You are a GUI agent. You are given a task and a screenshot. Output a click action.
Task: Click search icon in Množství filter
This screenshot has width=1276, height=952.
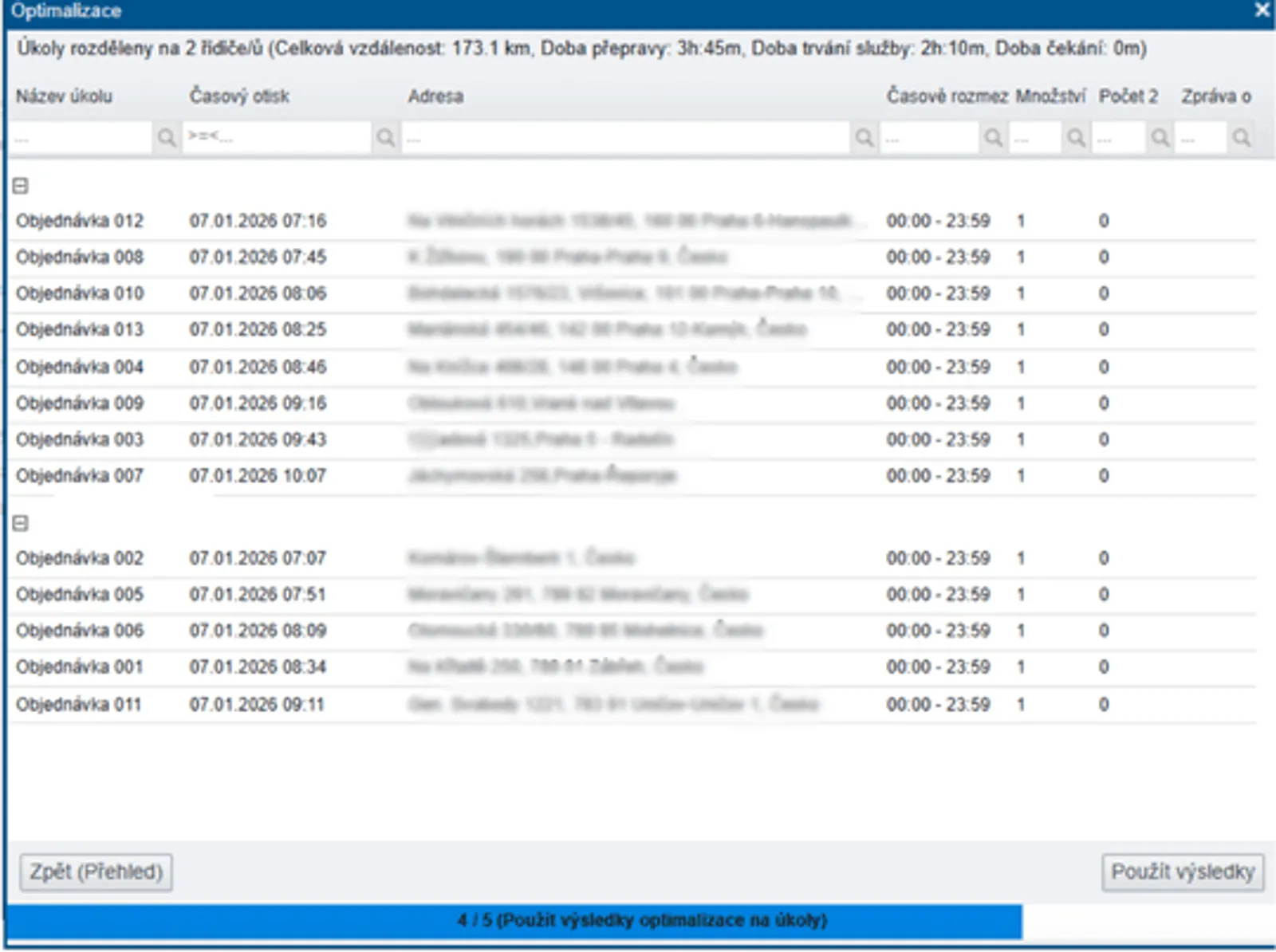pos(1076,138)
